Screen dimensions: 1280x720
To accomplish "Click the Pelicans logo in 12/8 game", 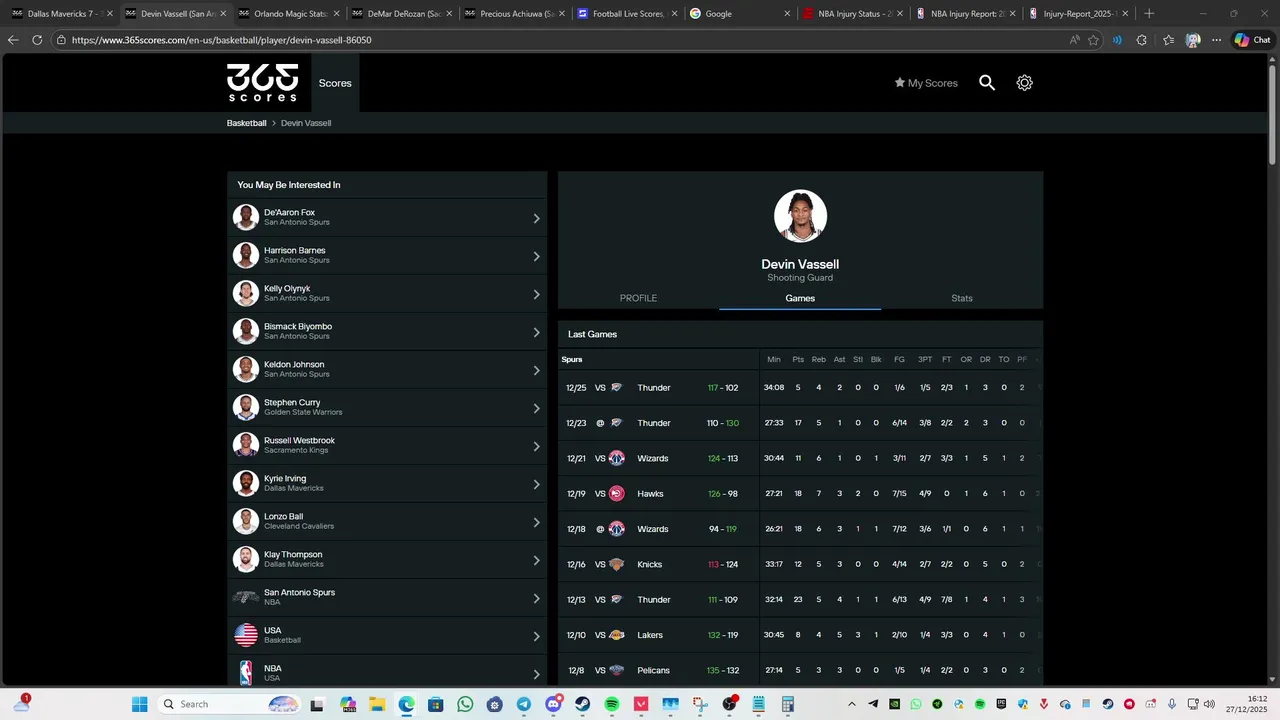I will pos(616,670).
